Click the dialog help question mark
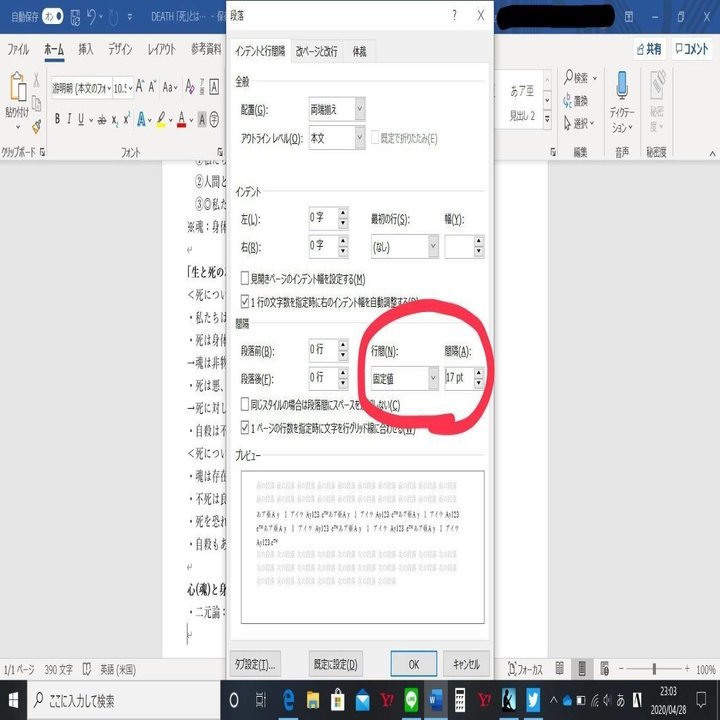720x720 pixels. (x=455, y=16)
